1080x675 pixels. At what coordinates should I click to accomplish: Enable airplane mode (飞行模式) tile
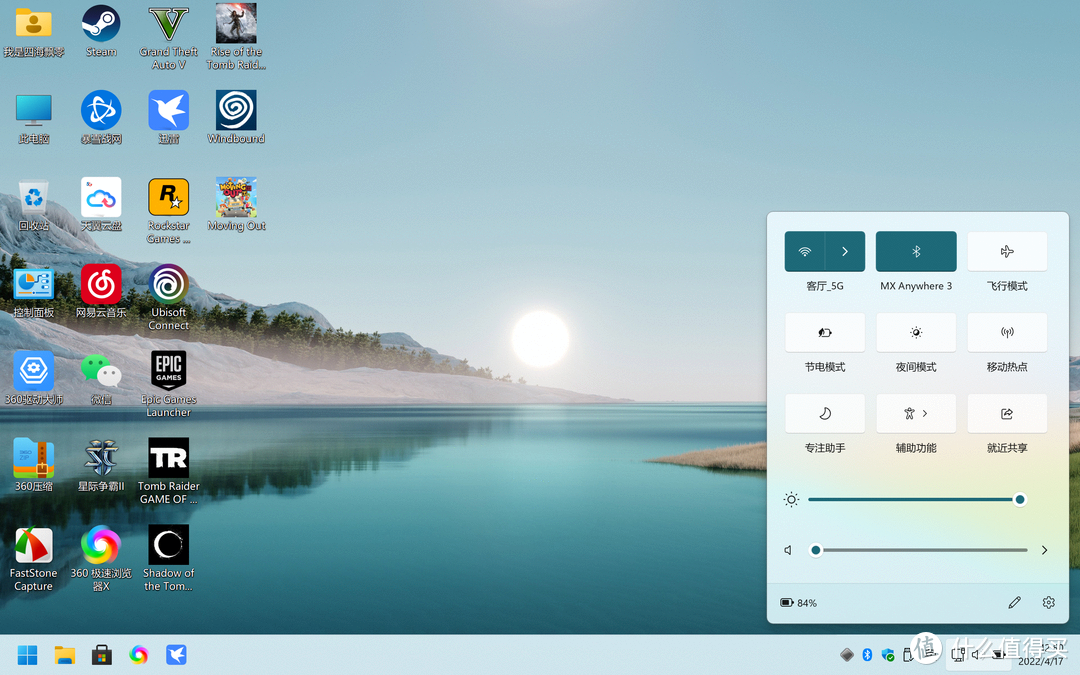click(1007, 252)
